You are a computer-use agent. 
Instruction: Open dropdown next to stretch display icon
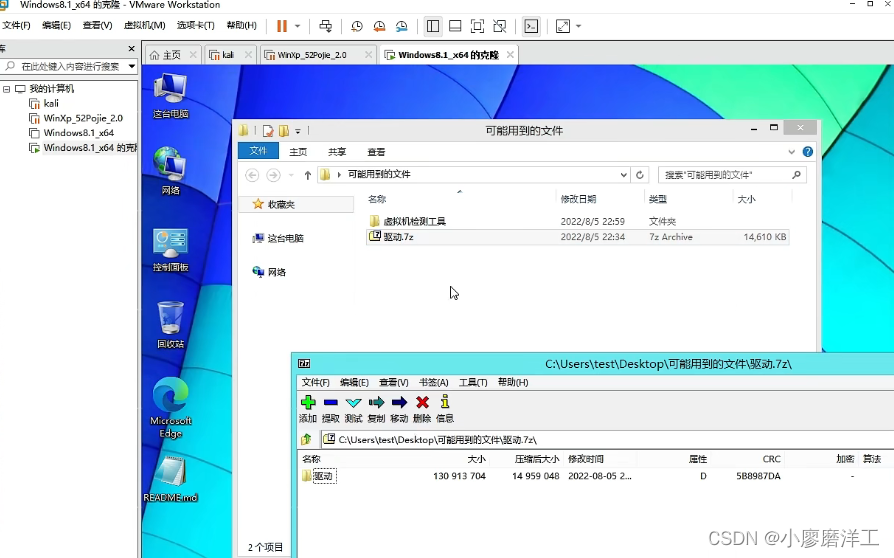point(578,26)
